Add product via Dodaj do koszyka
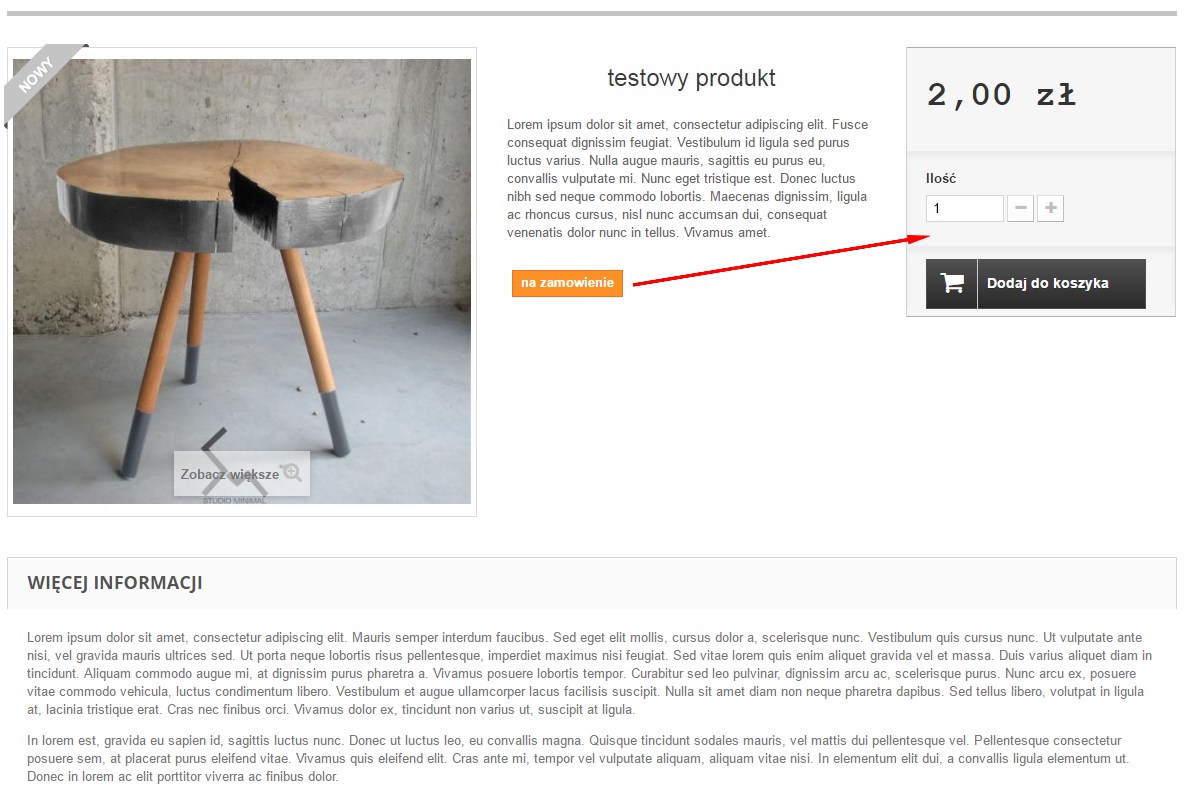The width and height of the screenshot is (1189, 797). (1036, 284)
